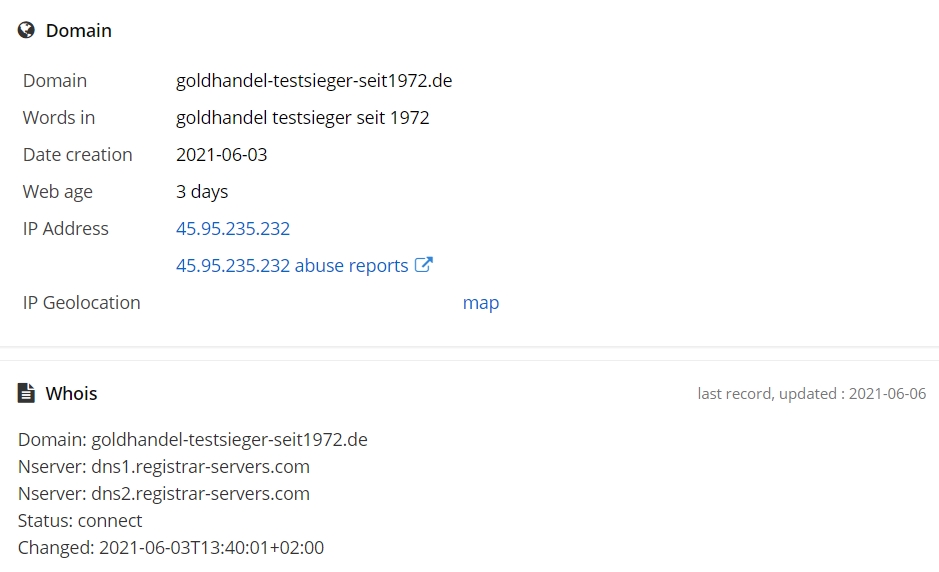
Task: Click the external link icon after abuse reports
Action: pyautogui.click(x=424, y=265)
